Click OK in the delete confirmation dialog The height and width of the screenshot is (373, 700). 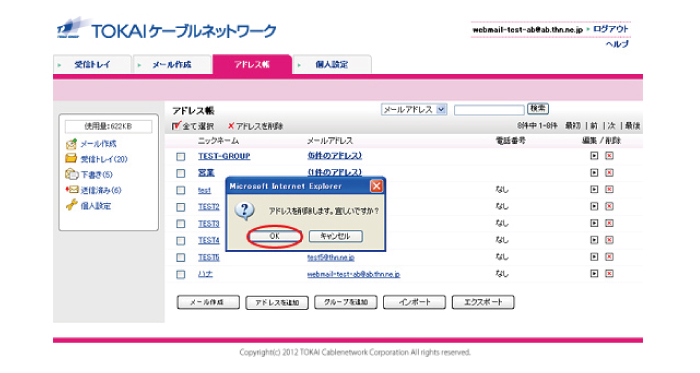coord(274,236)
